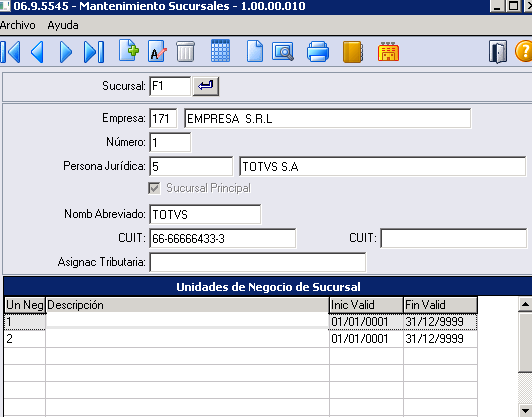The image size is (532, 417).
Task: Open the Ayuda menu
Action: coord(63,25)
